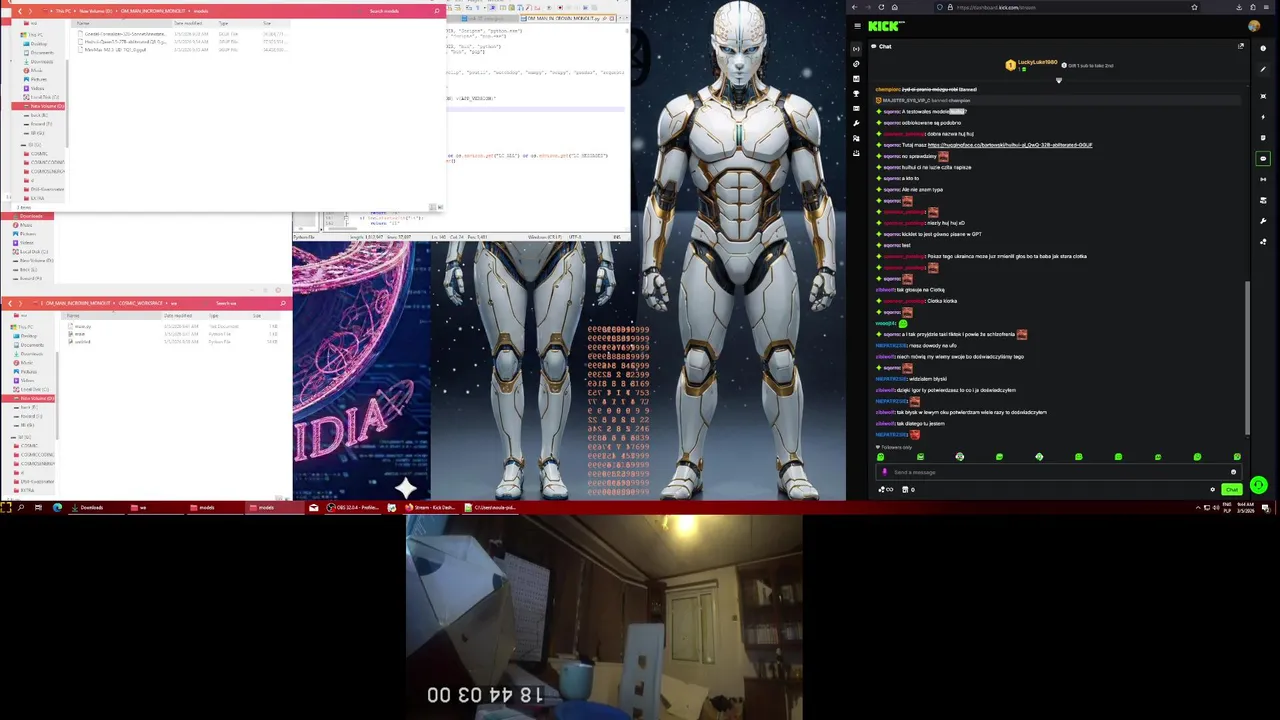Click the chain link icon in Kick left sidebar
Screen dimensions: 1280x720
(856, 64)
